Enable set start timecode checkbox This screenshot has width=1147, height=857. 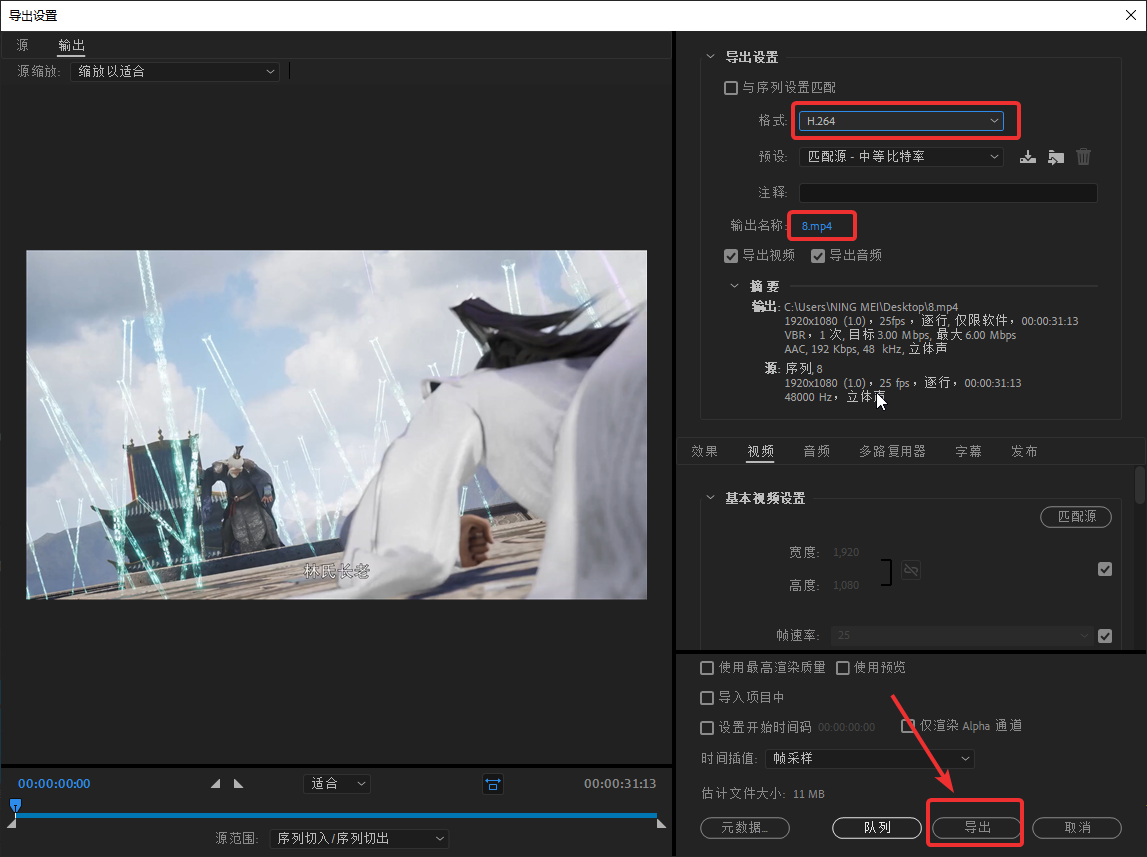pyautogui.click(x=707, y=728)
